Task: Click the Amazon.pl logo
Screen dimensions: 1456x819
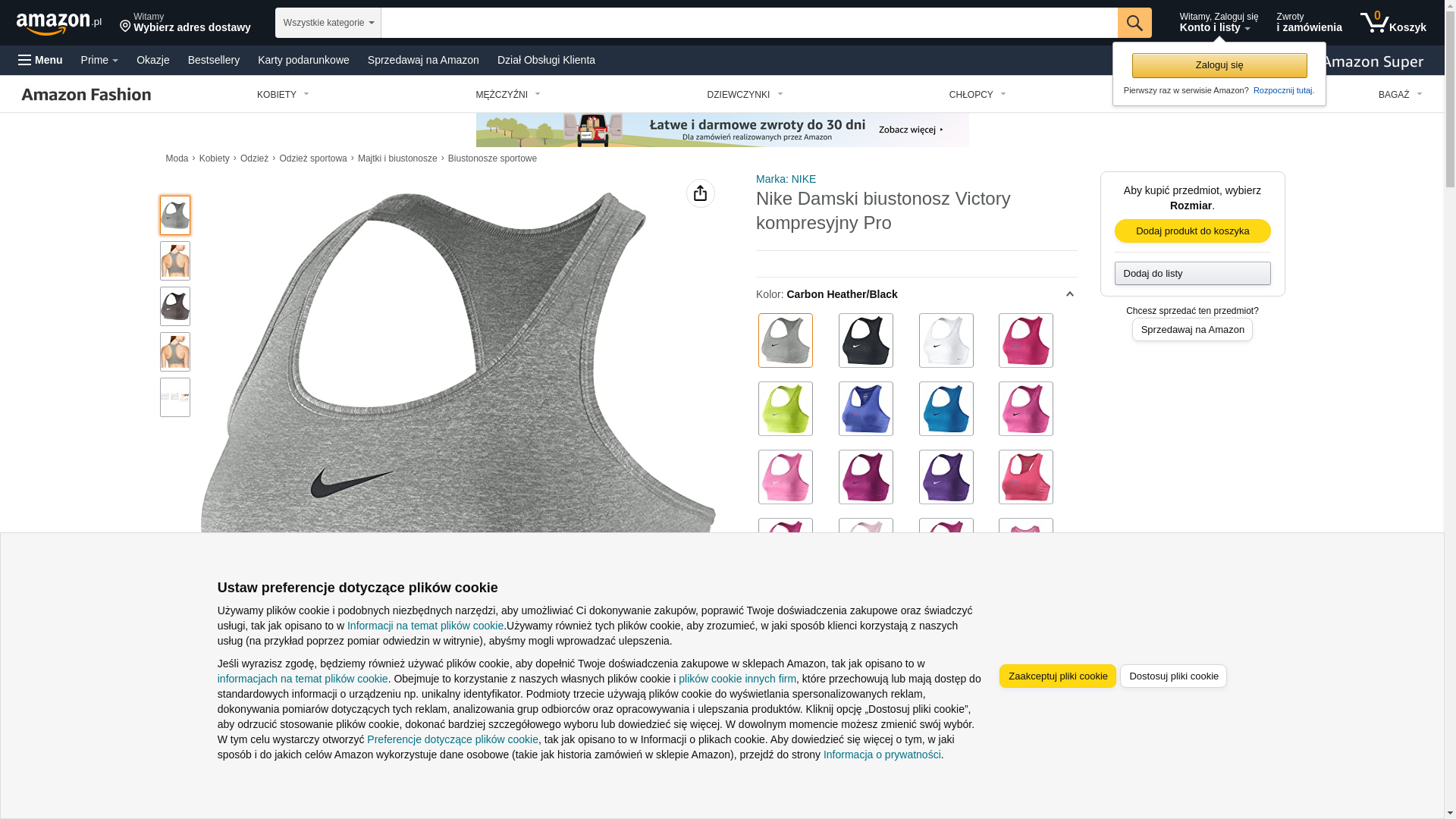Action: [59, 24]
